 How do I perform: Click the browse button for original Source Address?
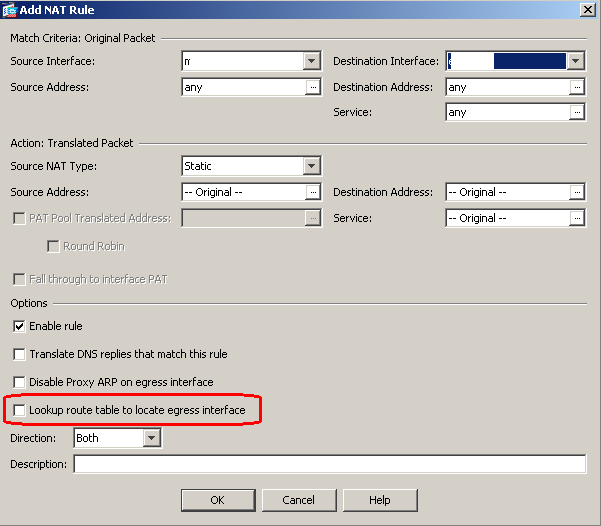coord(312,87)
